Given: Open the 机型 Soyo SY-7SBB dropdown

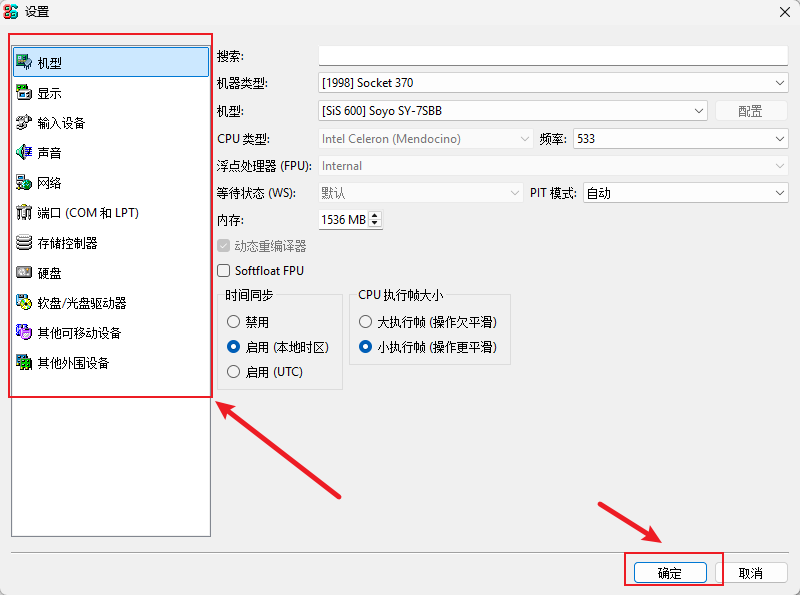Looking at the screenshot, I should [513, 111].
